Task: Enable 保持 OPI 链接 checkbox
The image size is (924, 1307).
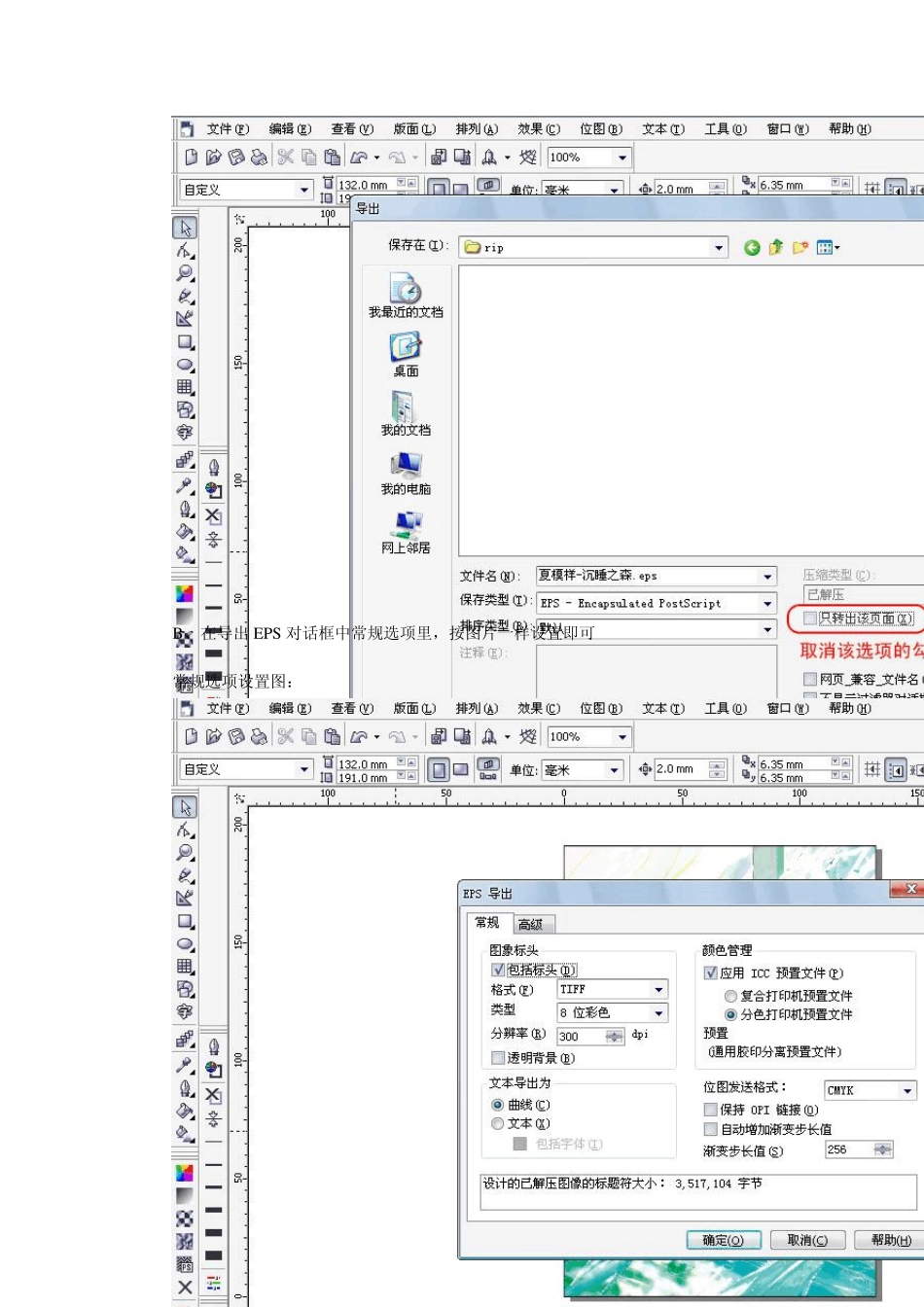Action: click(711, 1110)
